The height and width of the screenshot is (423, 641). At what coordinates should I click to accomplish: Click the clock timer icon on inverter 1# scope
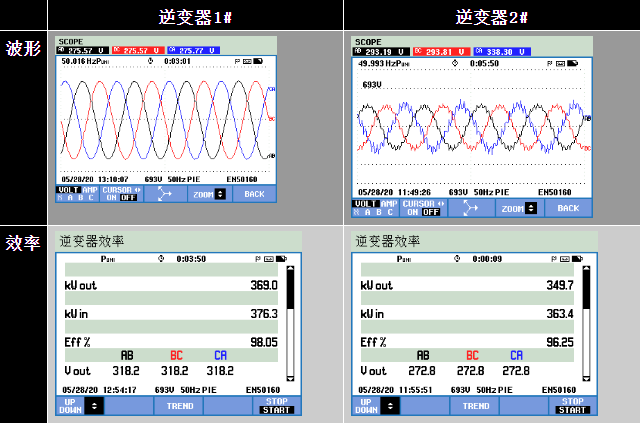point(150,61)
